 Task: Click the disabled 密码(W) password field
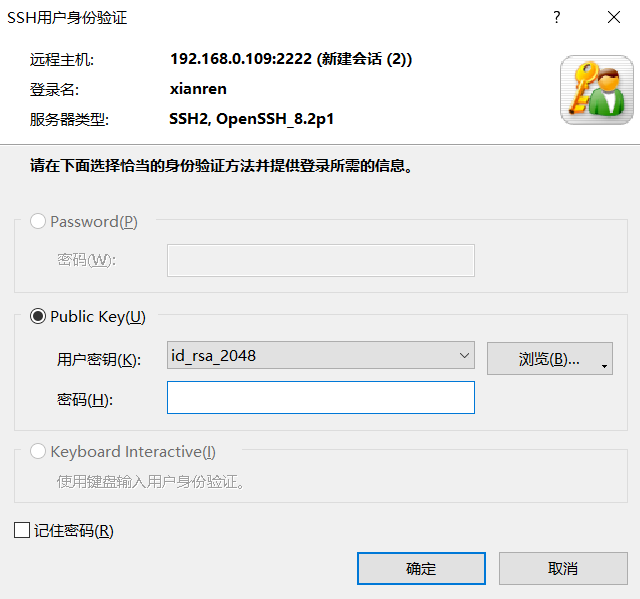(x=321, y=260)
